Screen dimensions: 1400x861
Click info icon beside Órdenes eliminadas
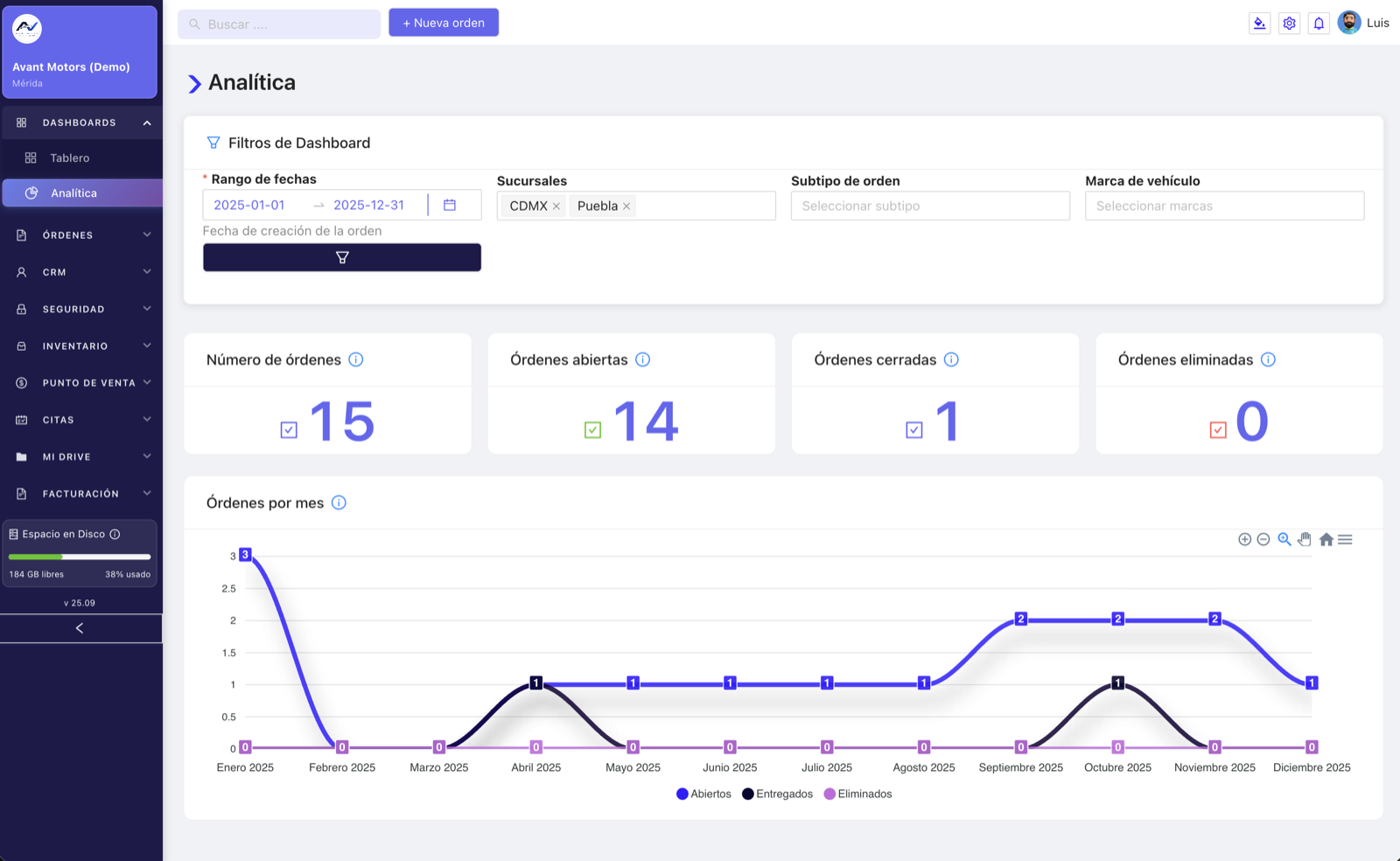1268,360
